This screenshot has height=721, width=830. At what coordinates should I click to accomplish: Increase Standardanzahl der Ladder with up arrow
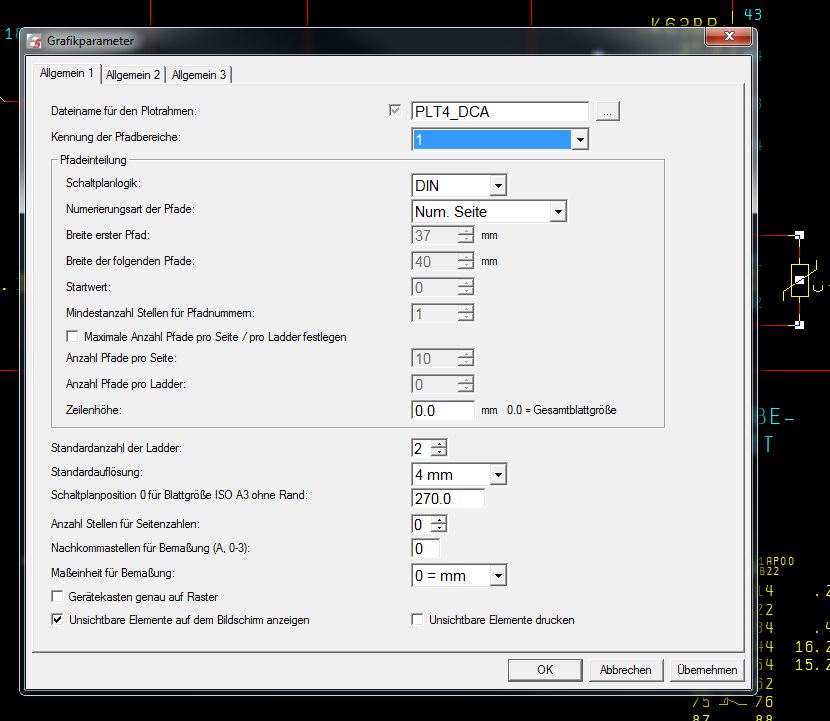coord(439,444)
